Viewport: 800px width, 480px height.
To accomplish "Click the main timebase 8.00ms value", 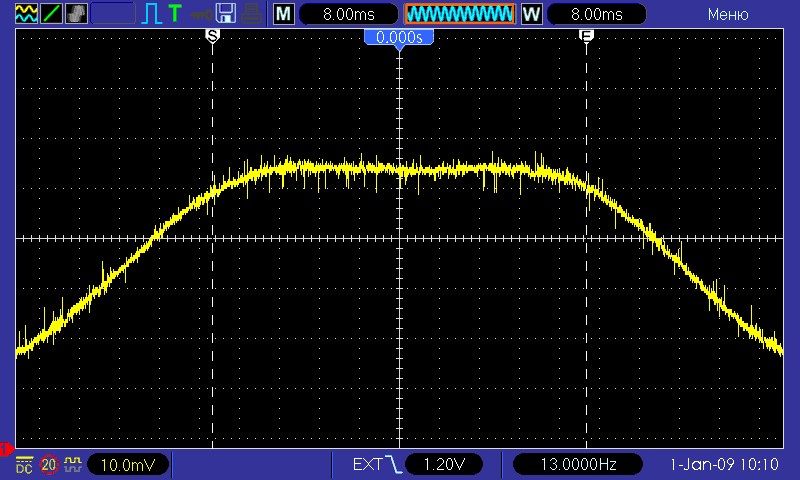I will (348, 14).
